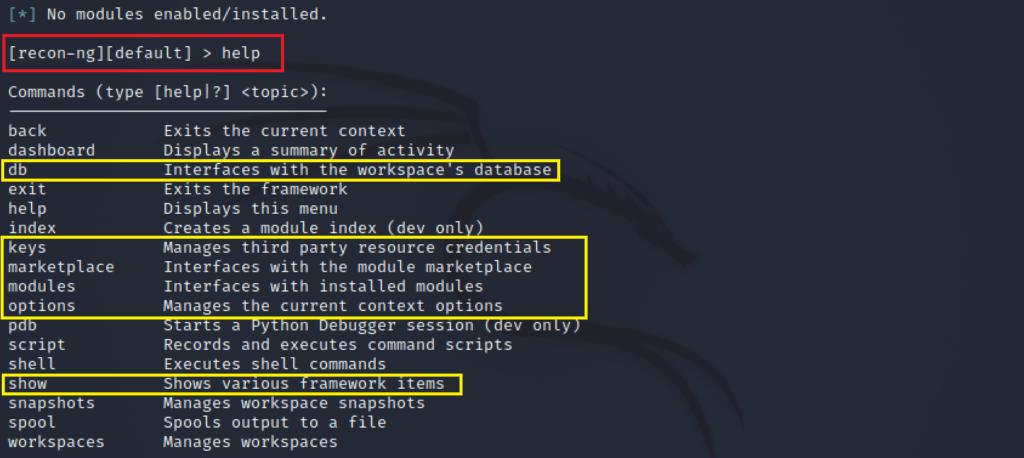Screen dimensions: 1024x458
Task: Select the 'shell' command entry
Action: pos(32,364)
